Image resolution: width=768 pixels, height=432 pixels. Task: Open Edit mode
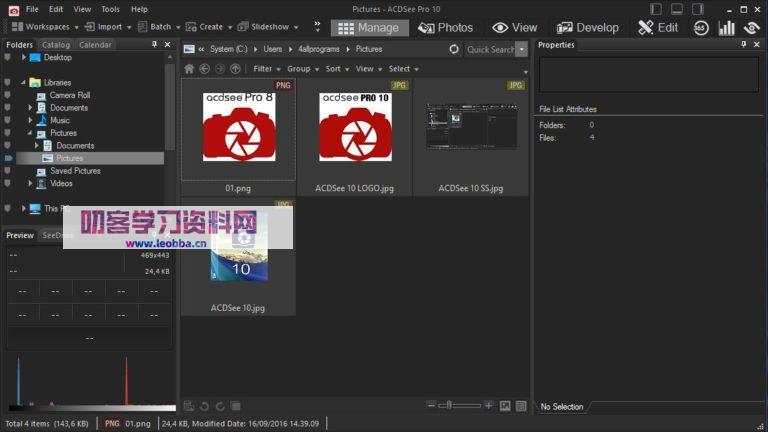click(658, 28)
